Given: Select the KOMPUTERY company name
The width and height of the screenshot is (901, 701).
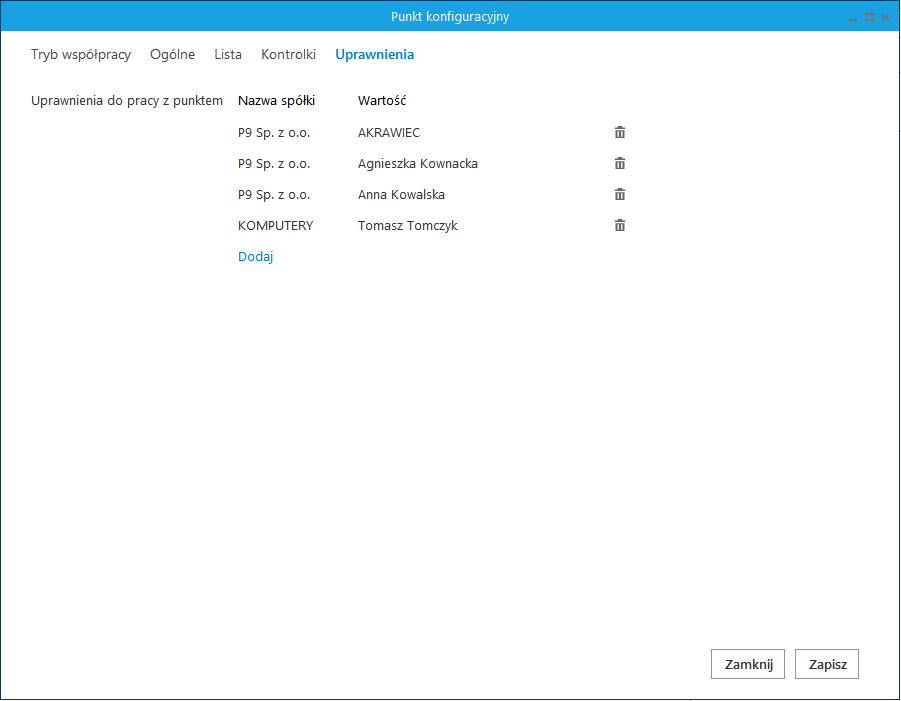Looking at the screenshot, I should [276, 226].
